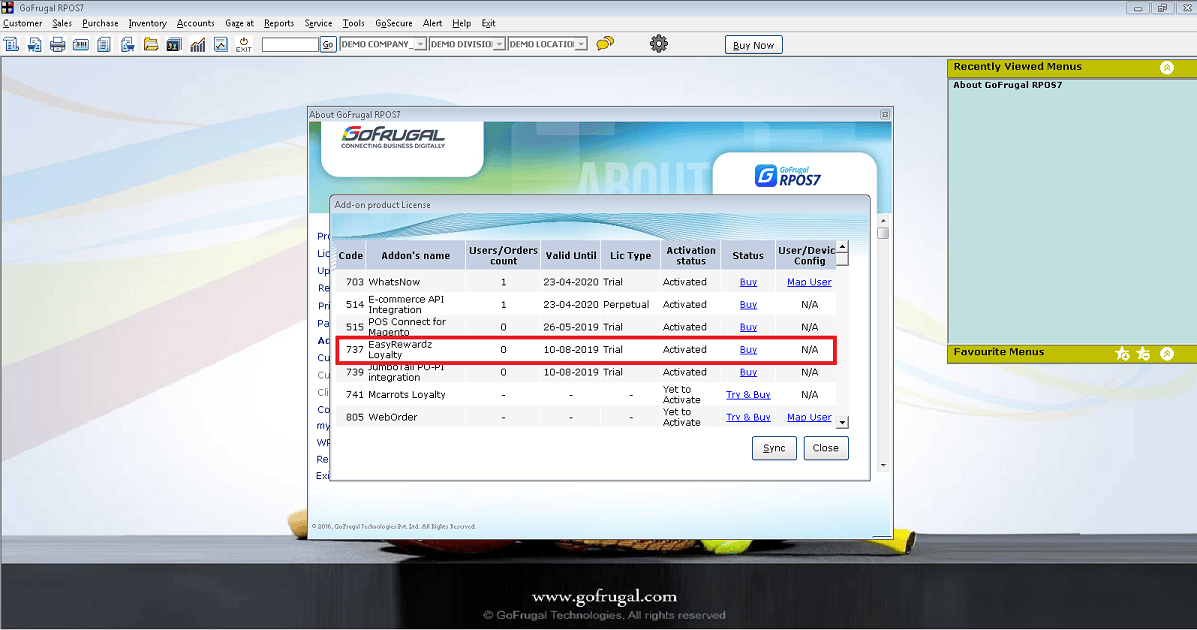The image size is (1197, 630).
Task: Click the About window scrollbar down arrow
Action: (x=883, y=465)
